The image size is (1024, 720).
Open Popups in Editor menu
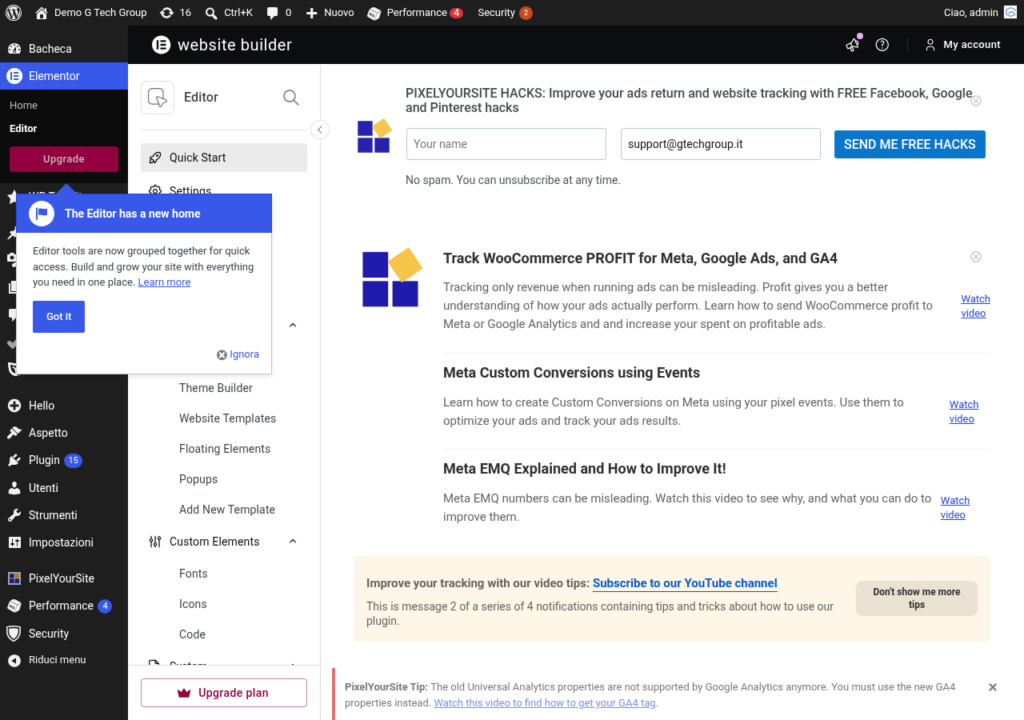199,479
